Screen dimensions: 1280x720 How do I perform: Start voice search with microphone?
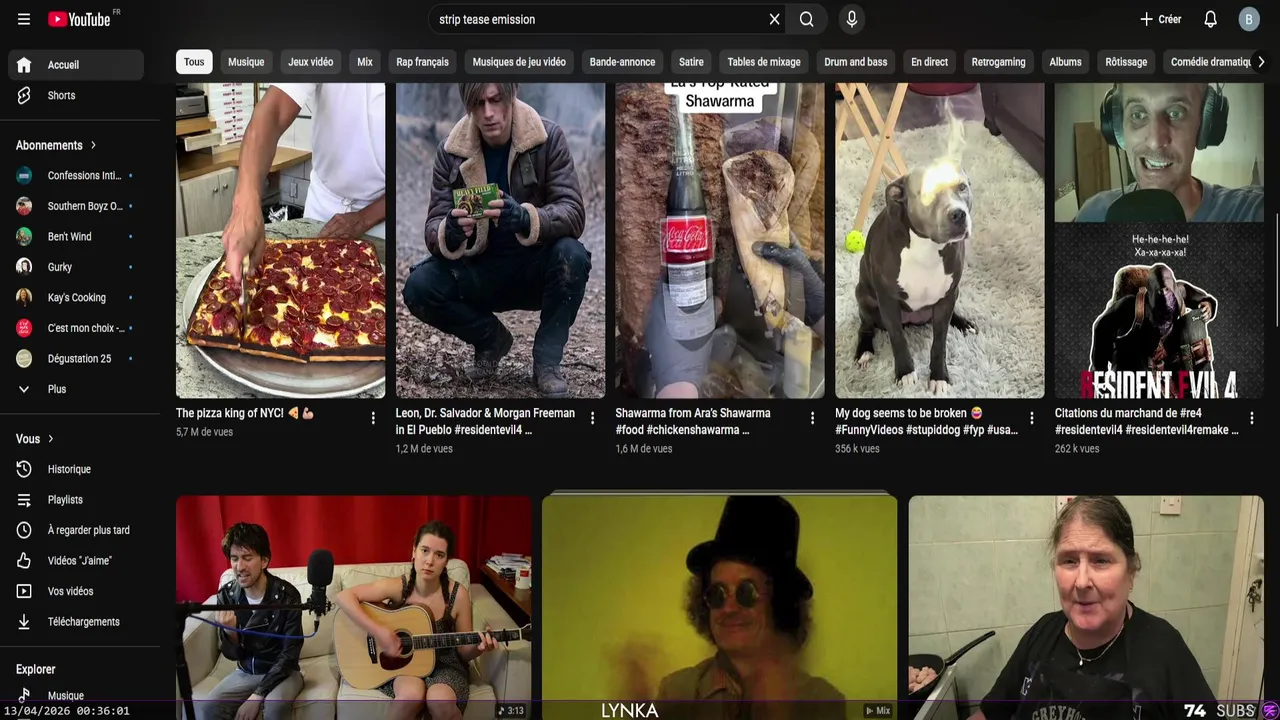pos(852,19)
